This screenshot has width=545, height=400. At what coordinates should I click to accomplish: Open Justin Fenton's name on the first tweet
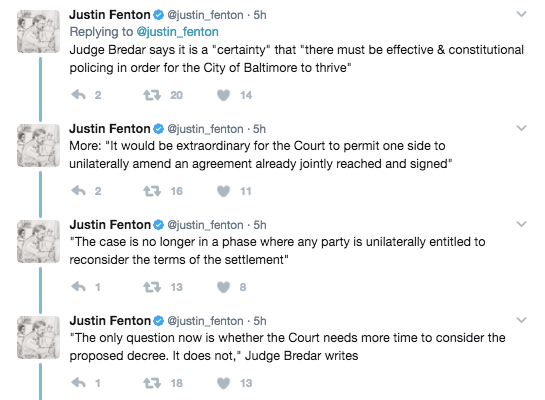click(x=109, y=15)
